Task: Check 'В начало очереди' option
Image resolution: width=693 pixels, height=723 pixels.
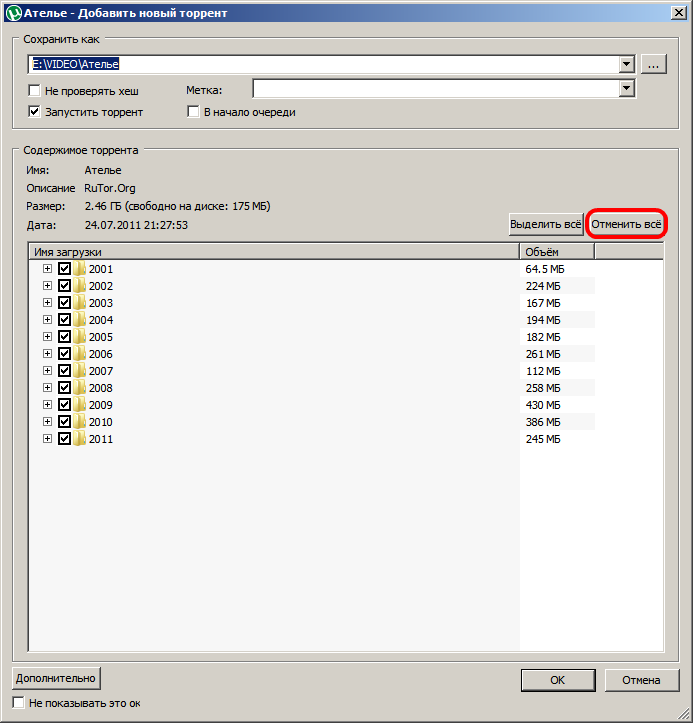Action: [x=194, y=112]
